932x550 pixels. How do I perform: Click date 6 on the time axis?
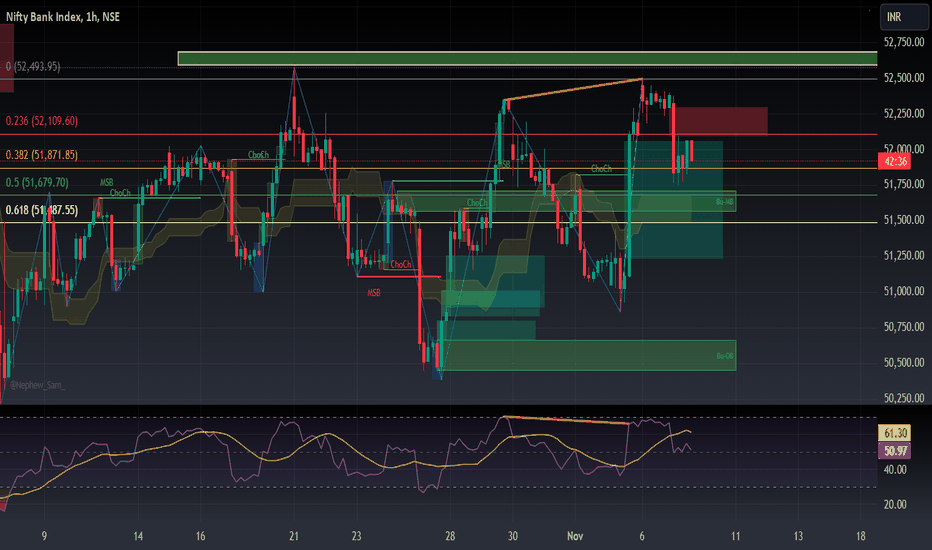pos(642,536)
